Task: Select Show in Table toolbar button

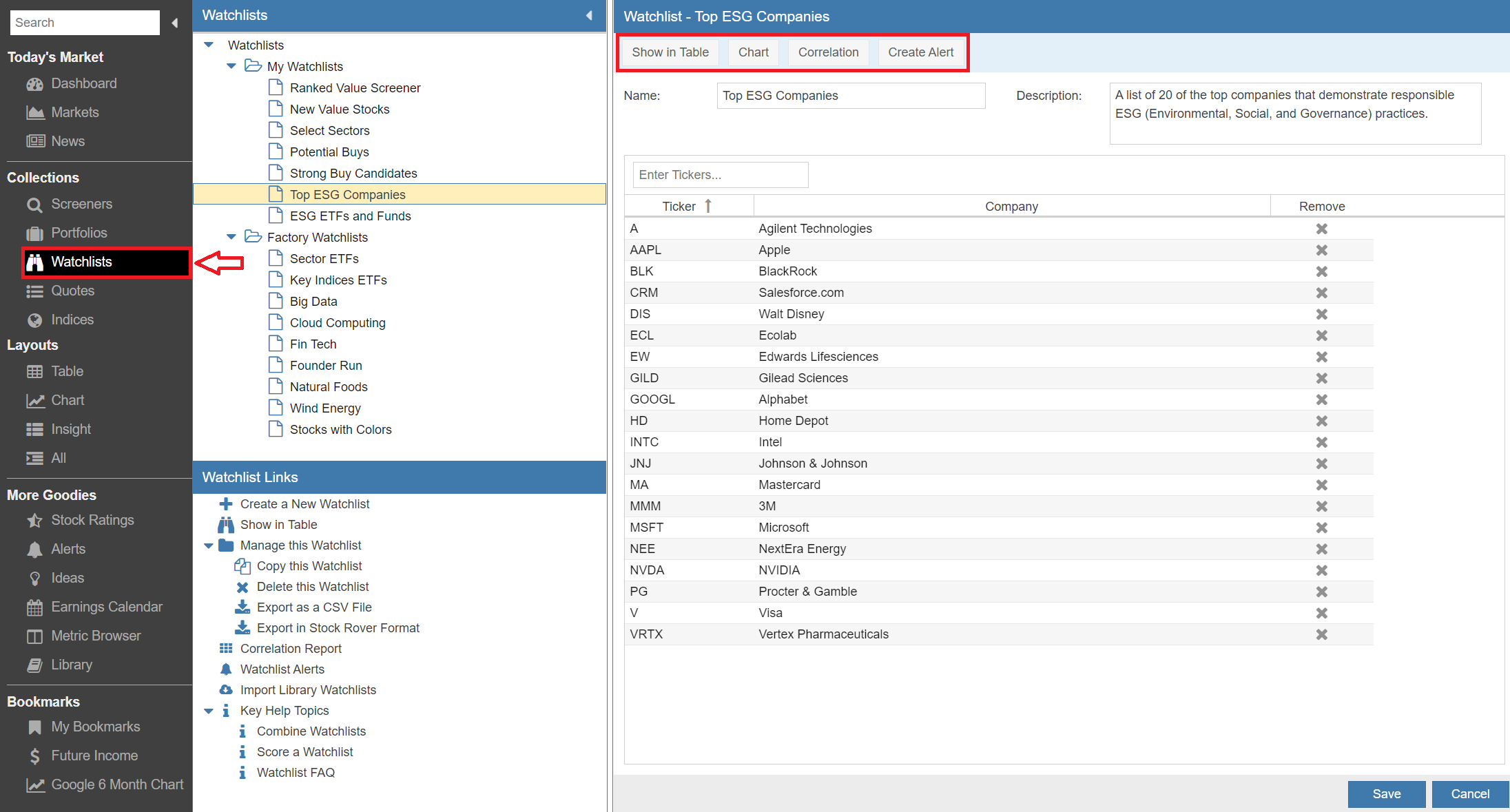Action: 670,52
